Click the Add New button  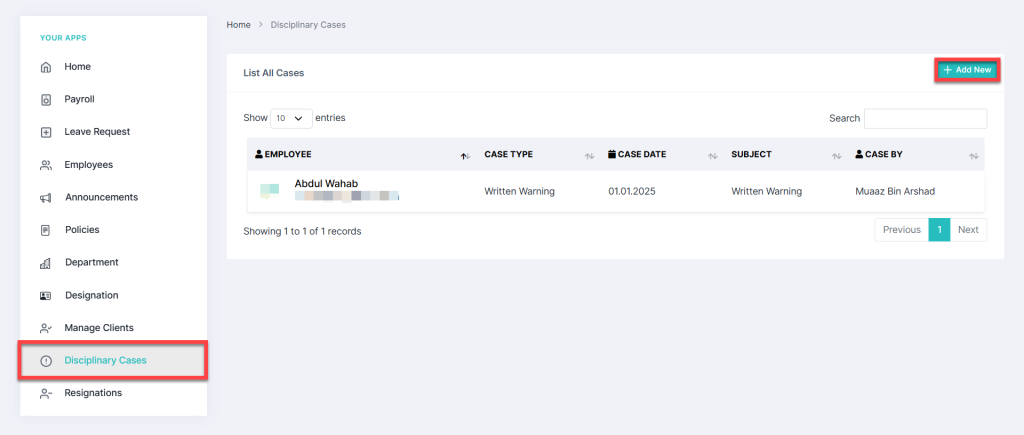point(967,70)
